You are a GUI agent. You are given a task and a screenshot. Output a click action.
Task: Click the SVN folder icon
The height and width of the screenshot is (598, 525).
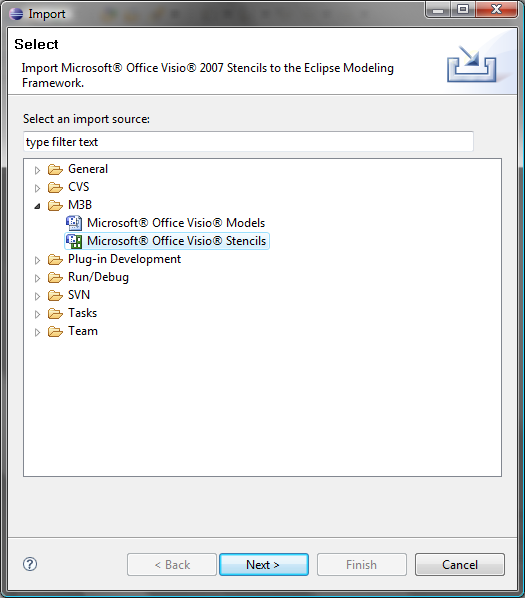click(x=55, y=296)
